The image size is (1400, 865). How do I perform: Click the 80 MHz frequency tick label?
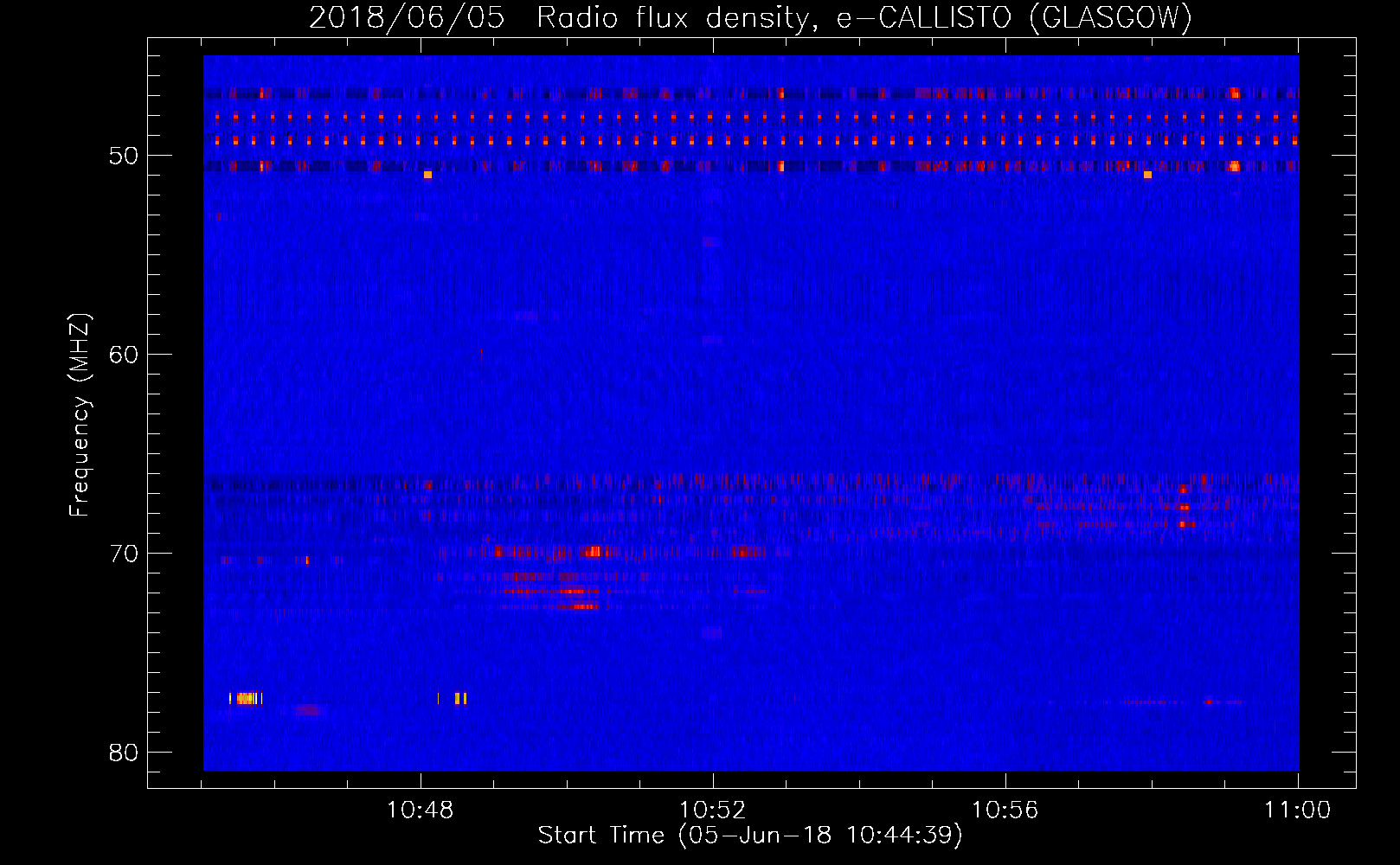pos(124,753)
